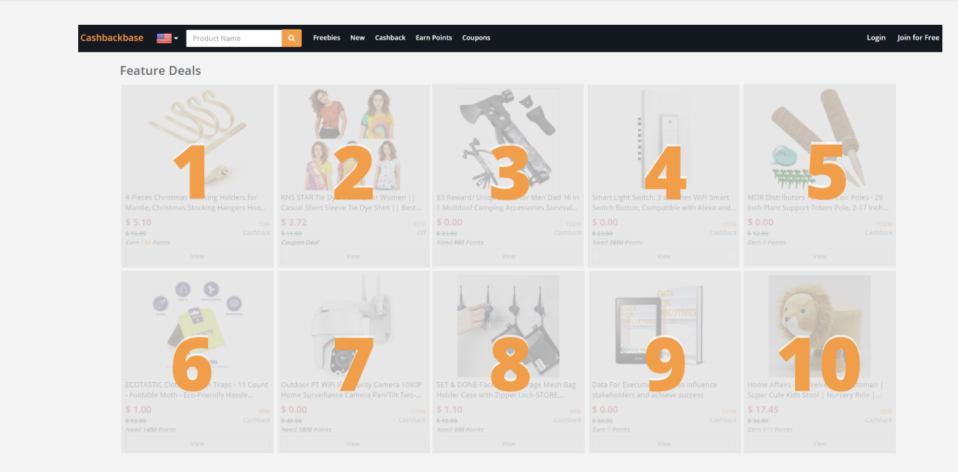The width and height of the screenshot is (958, 472).
Task: Select Earn Points in navigation bar
Action: [434, 38]
